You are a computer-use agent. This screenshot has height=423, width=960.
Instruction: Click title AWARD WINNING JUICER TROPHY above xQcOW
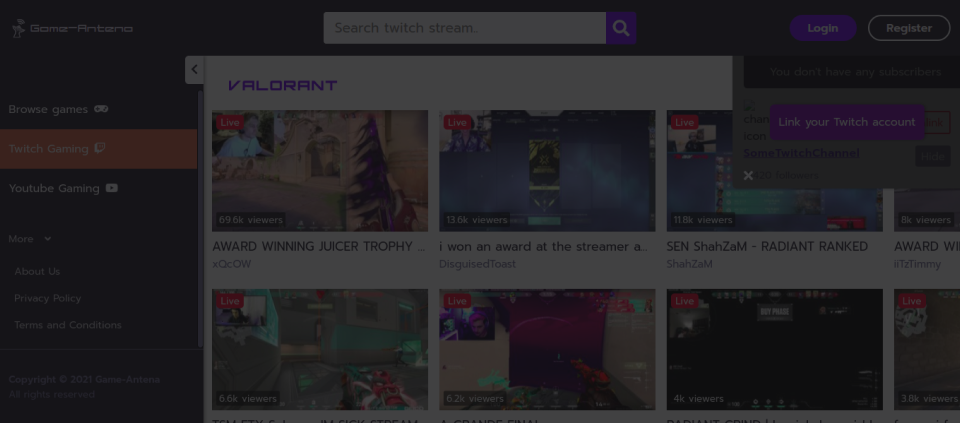point(318,247)
